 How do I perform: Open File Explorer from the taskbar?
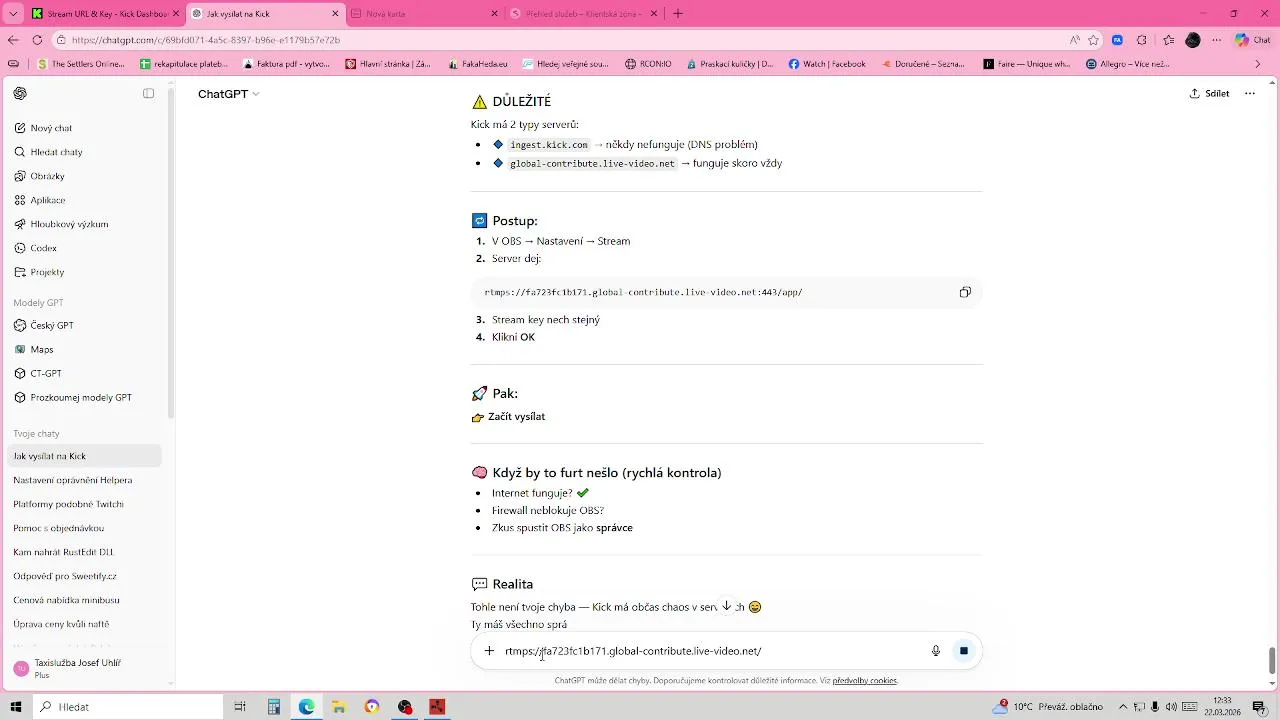[339, 707]
